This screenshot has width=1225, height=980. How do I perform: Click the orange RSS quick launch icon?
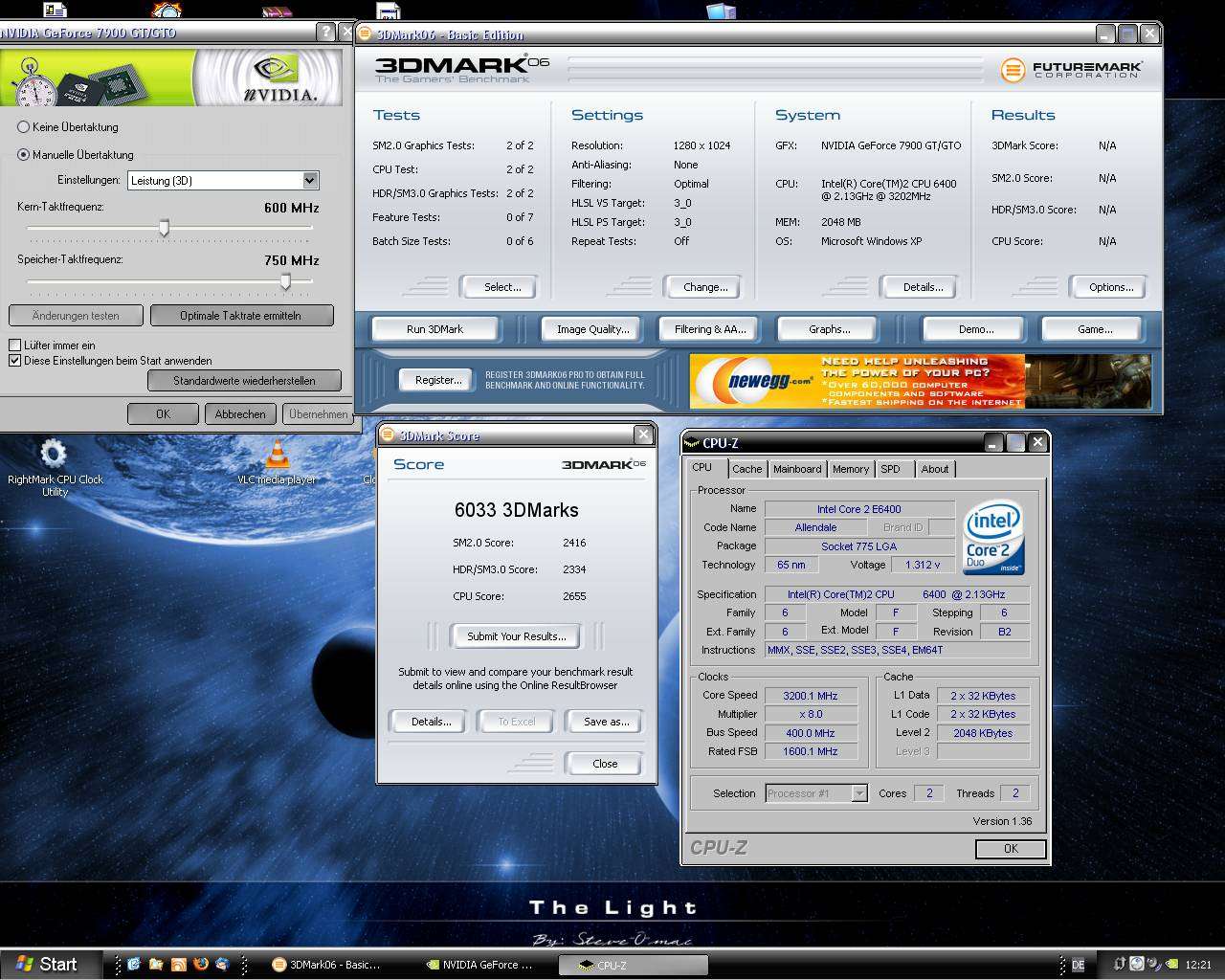[178, 965]
